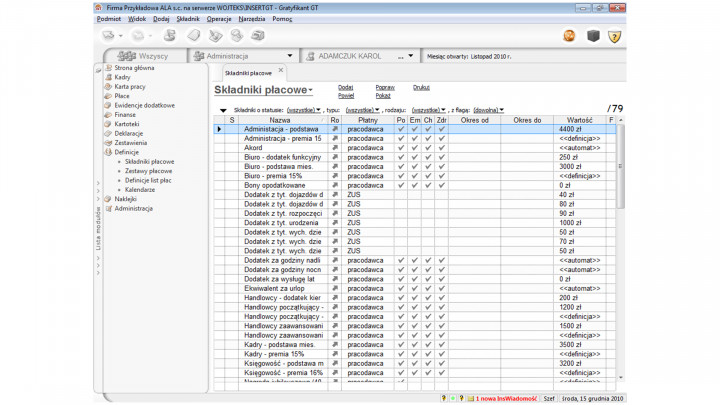Image resolution: width=720 pixels, height=405 pixels.
Task: Click the Finanse icon in navigation panel
Action: (109, 115)
